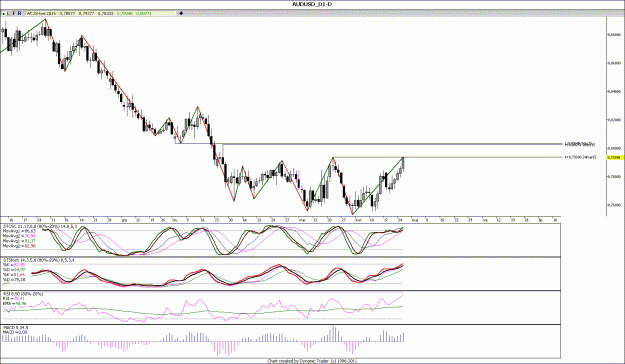Click the black crosshair diamond icon
The width and height of the screenshot is (625, 364).
tap(181, 13)
